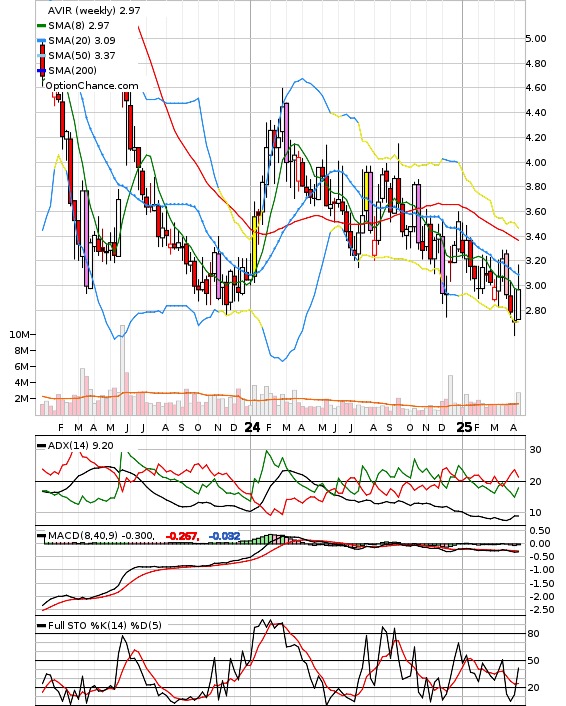This screenshot has width=566, height=706.
Task: Select the ADX(14) 9.20 indicator label
Action: tap(80, 446)
